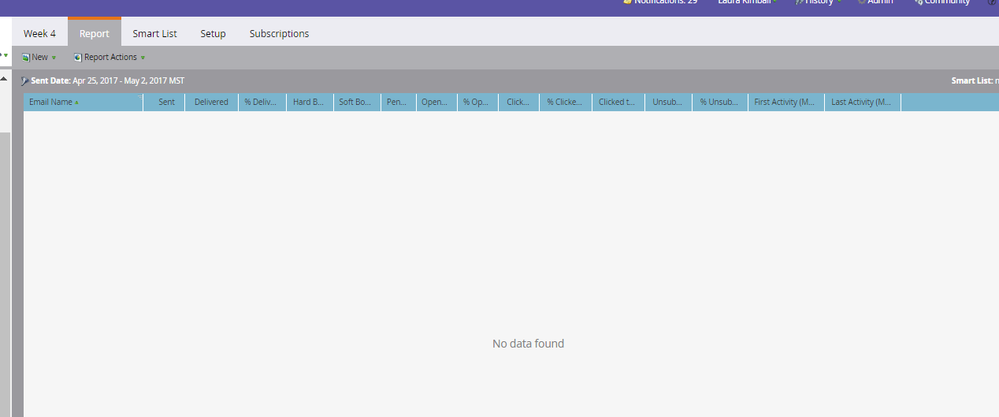The height and width of the screenshot is (417, 999).
Task: Click the Community icon in the top bar
Action: [x=918, y=2]
